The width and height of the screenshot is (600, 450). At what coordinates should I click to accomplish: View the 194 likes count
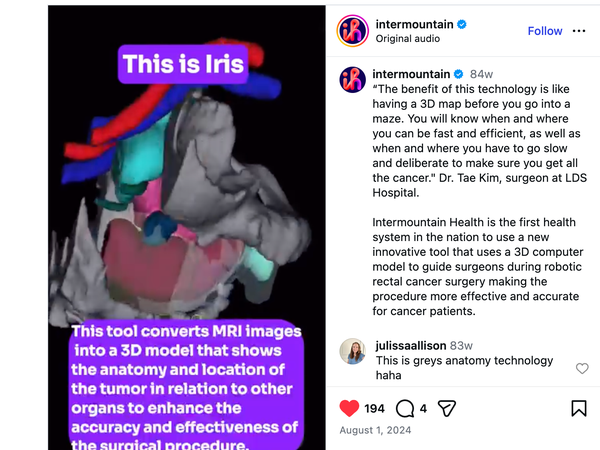pos(374,409)
